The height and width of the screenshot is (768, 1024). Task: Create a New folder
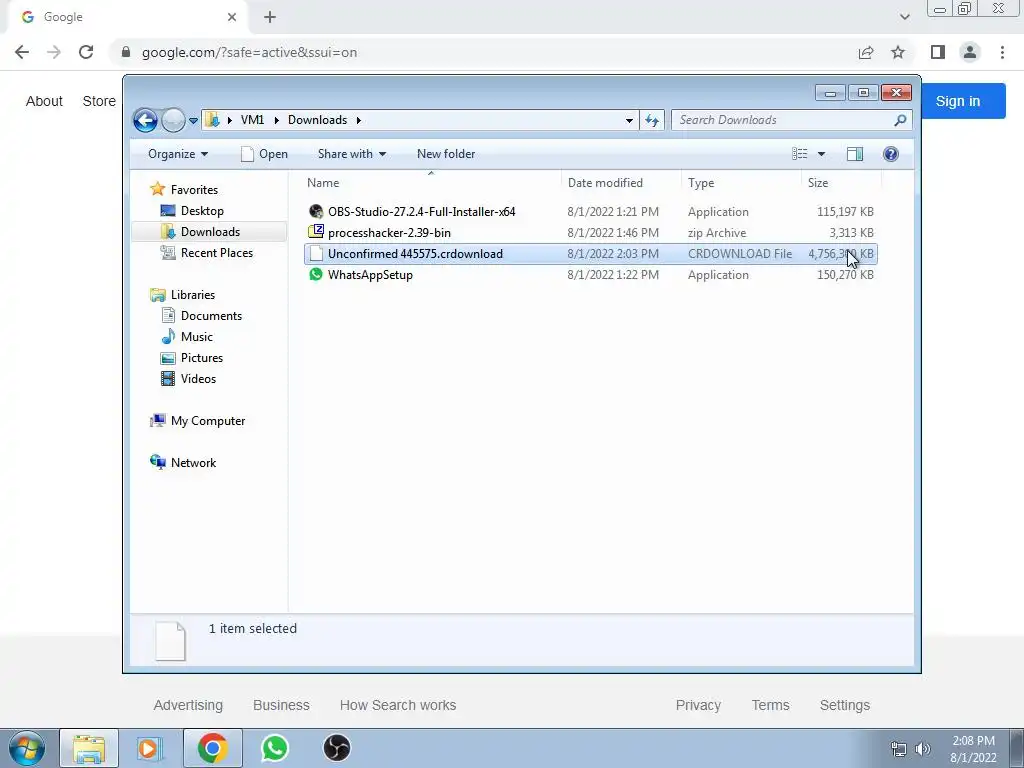(x=446, y=154)
